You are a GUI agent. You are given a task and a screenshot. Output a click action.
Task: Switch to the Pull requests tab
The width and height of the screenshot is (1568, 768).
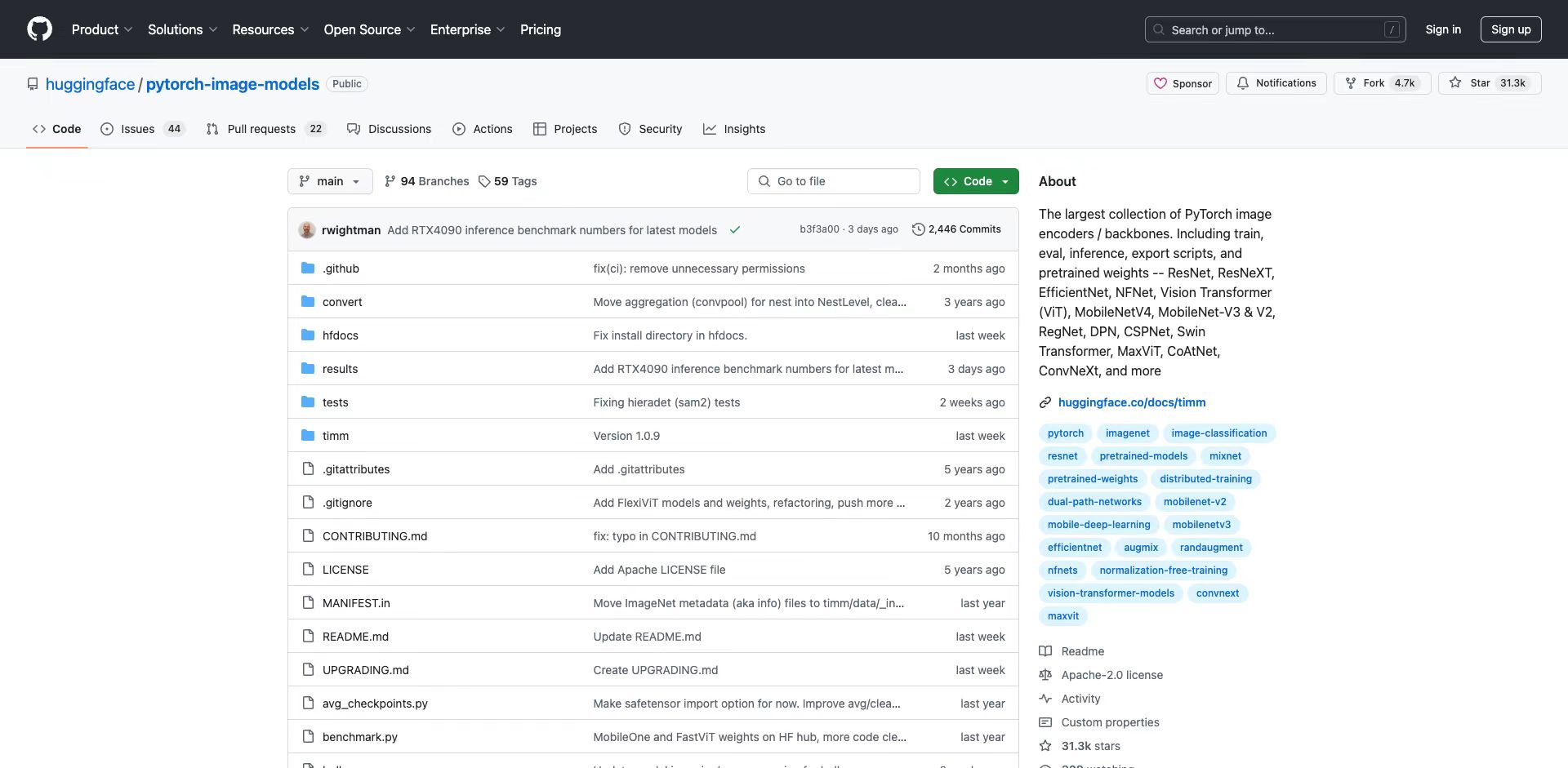point(265,129)
